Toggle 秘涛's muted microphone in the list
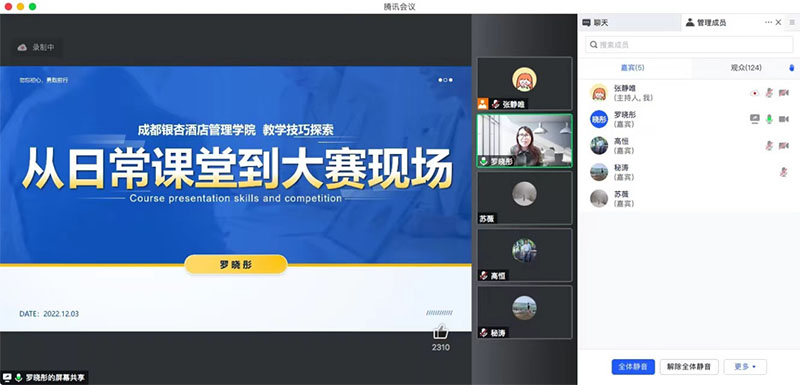800x385 pixels. (x=784, y=172)
